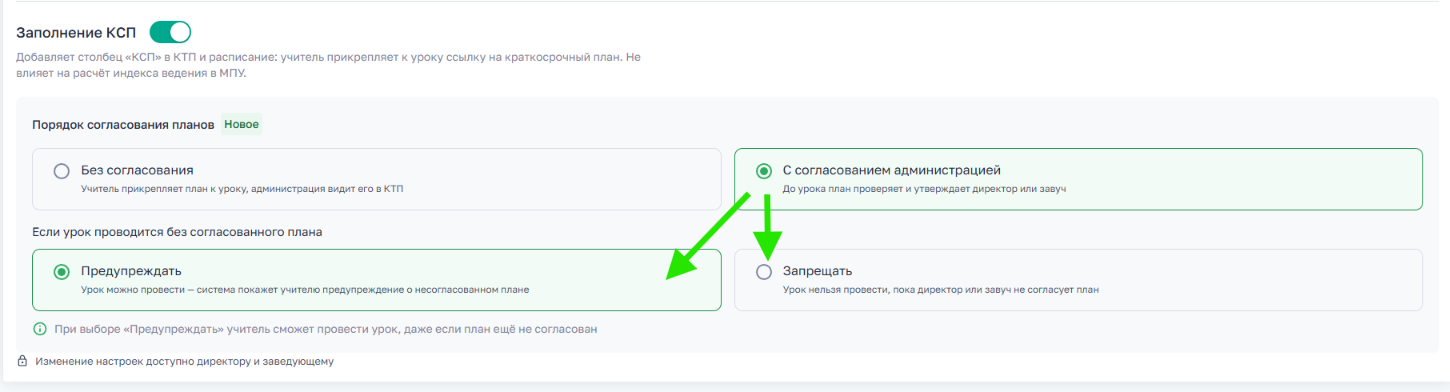Click the lock icon beside «Изменение настроек»
Viewport: 1450px width, 392px height.
tap(22, 361)
